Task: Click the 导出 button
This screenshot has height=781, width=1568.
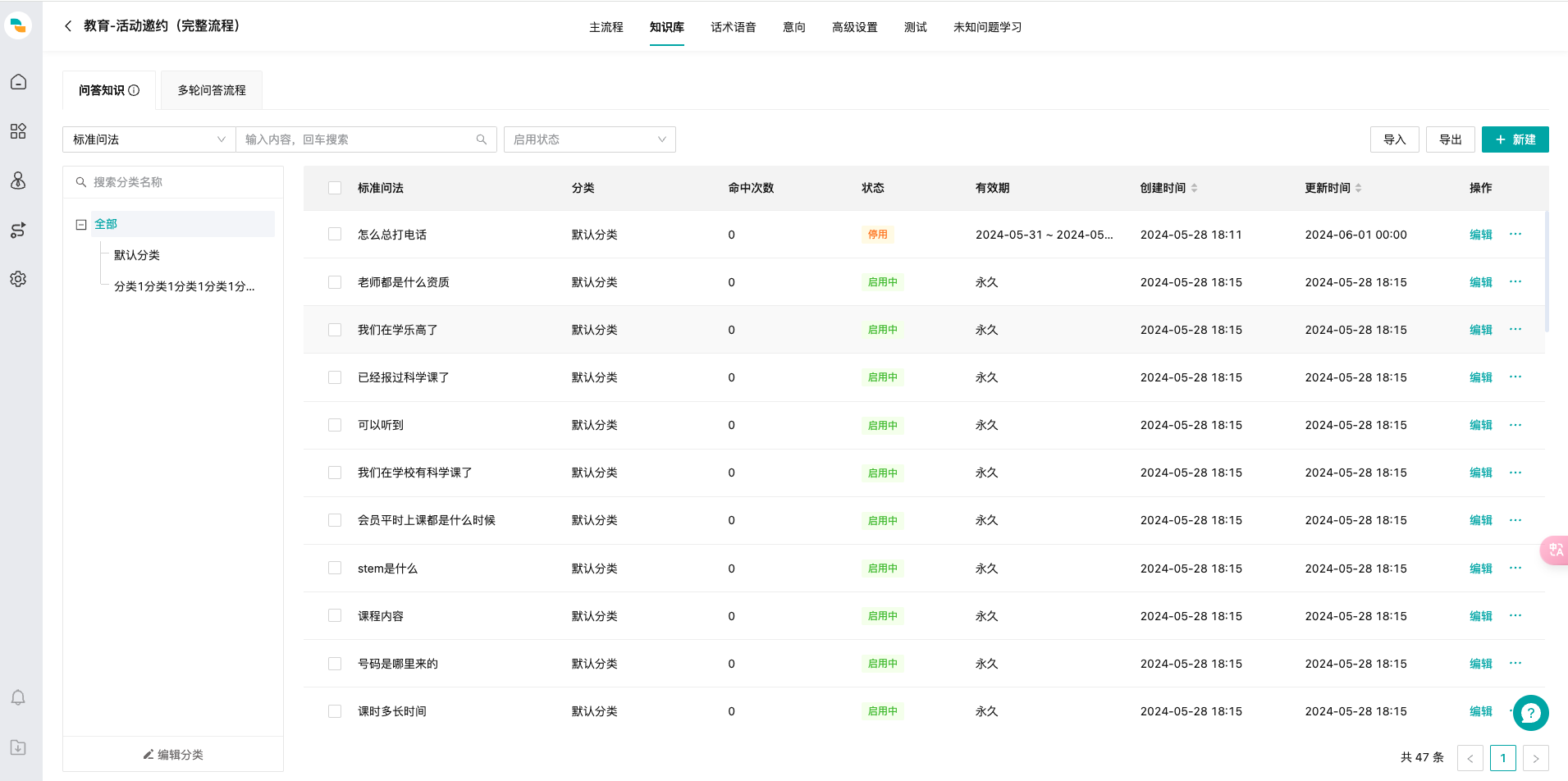Action: click(1451, 139)
